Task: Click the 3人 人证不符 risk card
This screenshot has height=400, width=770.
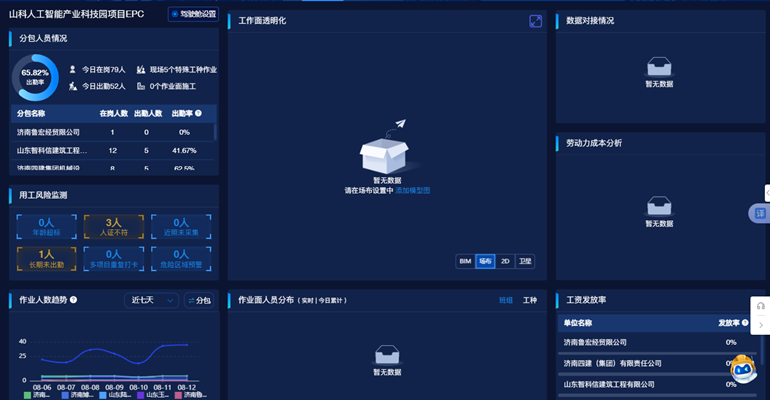Action: pos(113,227)
